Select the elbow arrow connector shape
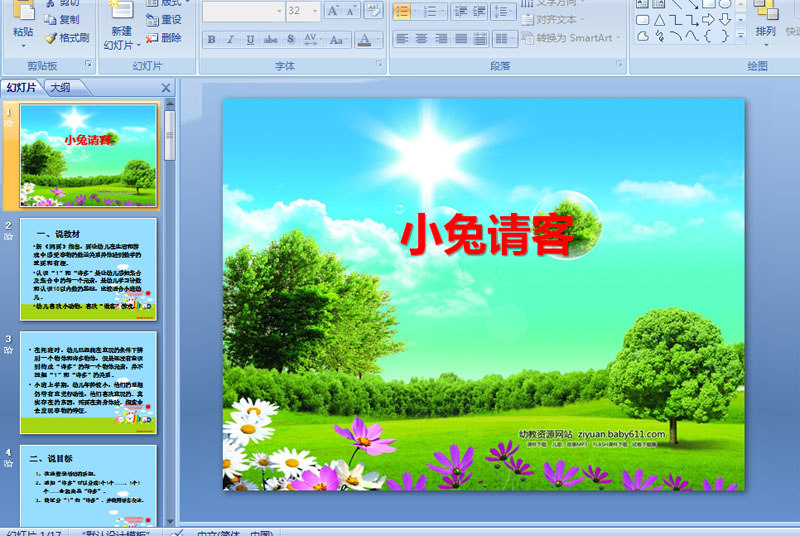The height and width of the screenshot is (536, 800). [x=691, y=20]
